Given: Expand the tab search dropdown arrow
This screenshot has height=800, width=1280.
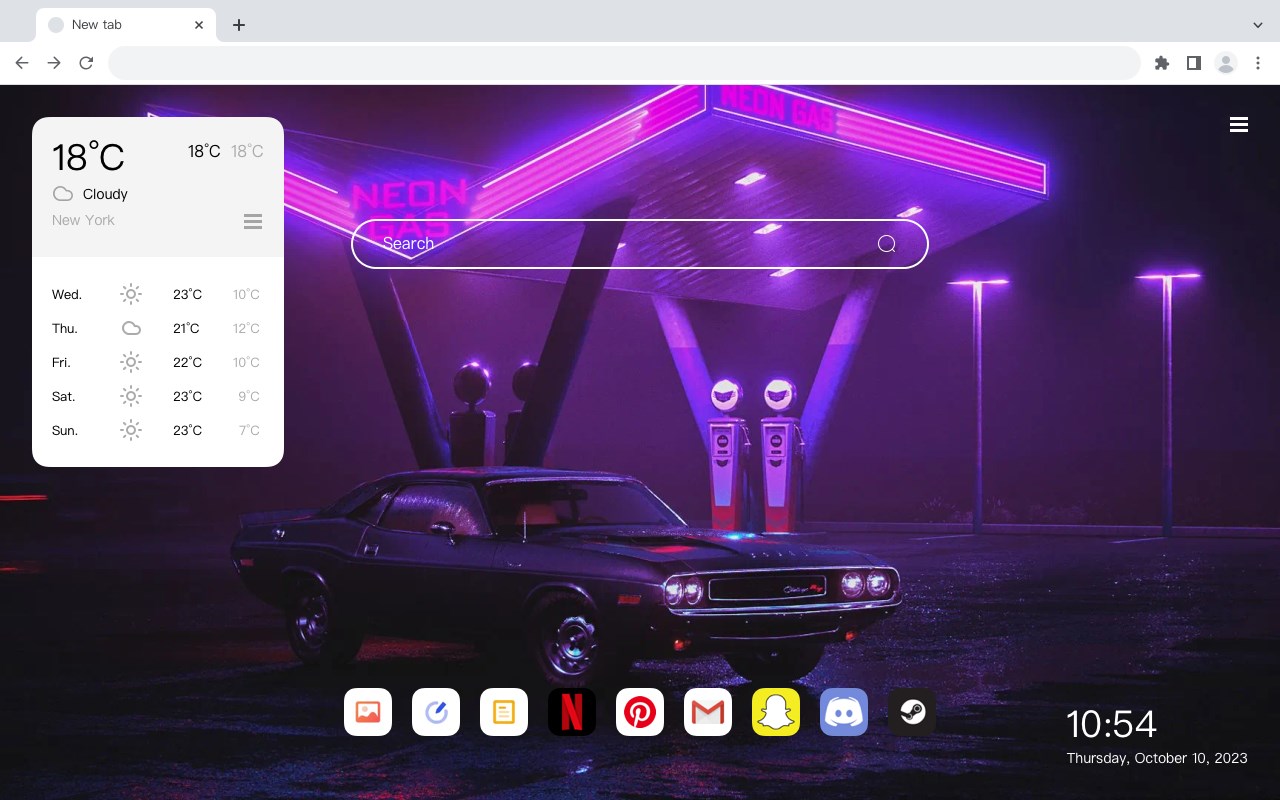Looking at the screenshot, I should (1258, 25).
